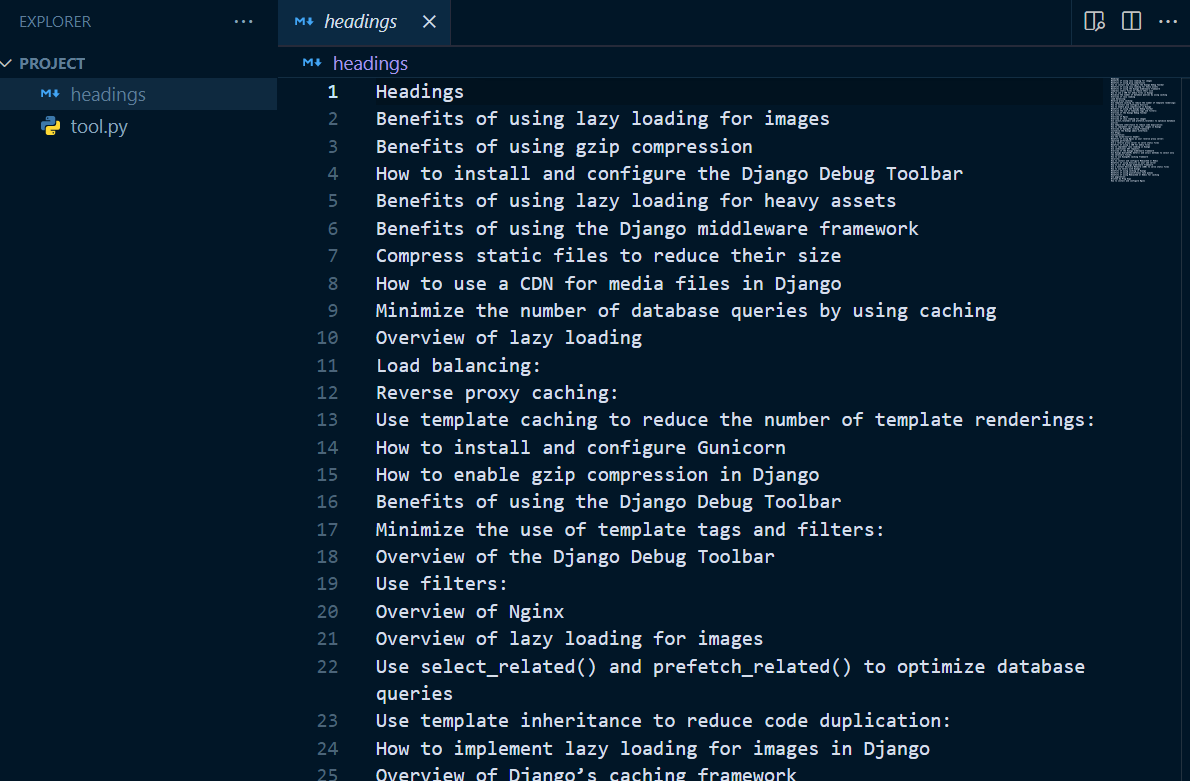Click the 'Headings' text on line 1
1190x781 pixels.
click(x=420, y=92)
